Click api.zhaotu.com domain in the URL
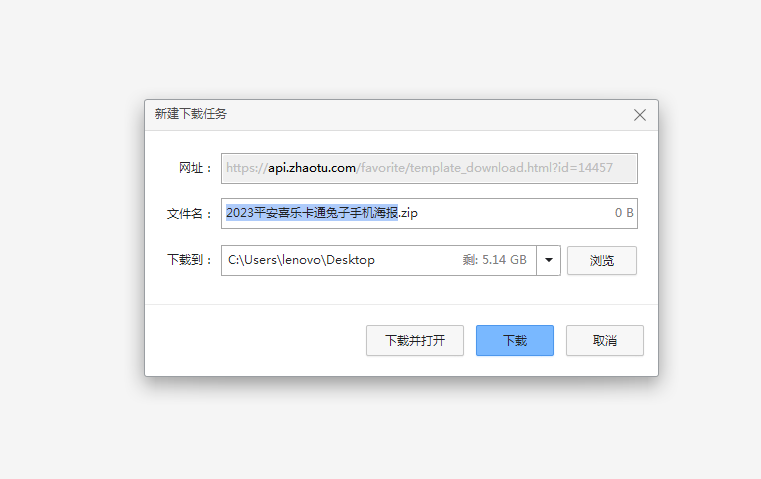This screenshot has width=761, height=479. [x=312, y=168]
